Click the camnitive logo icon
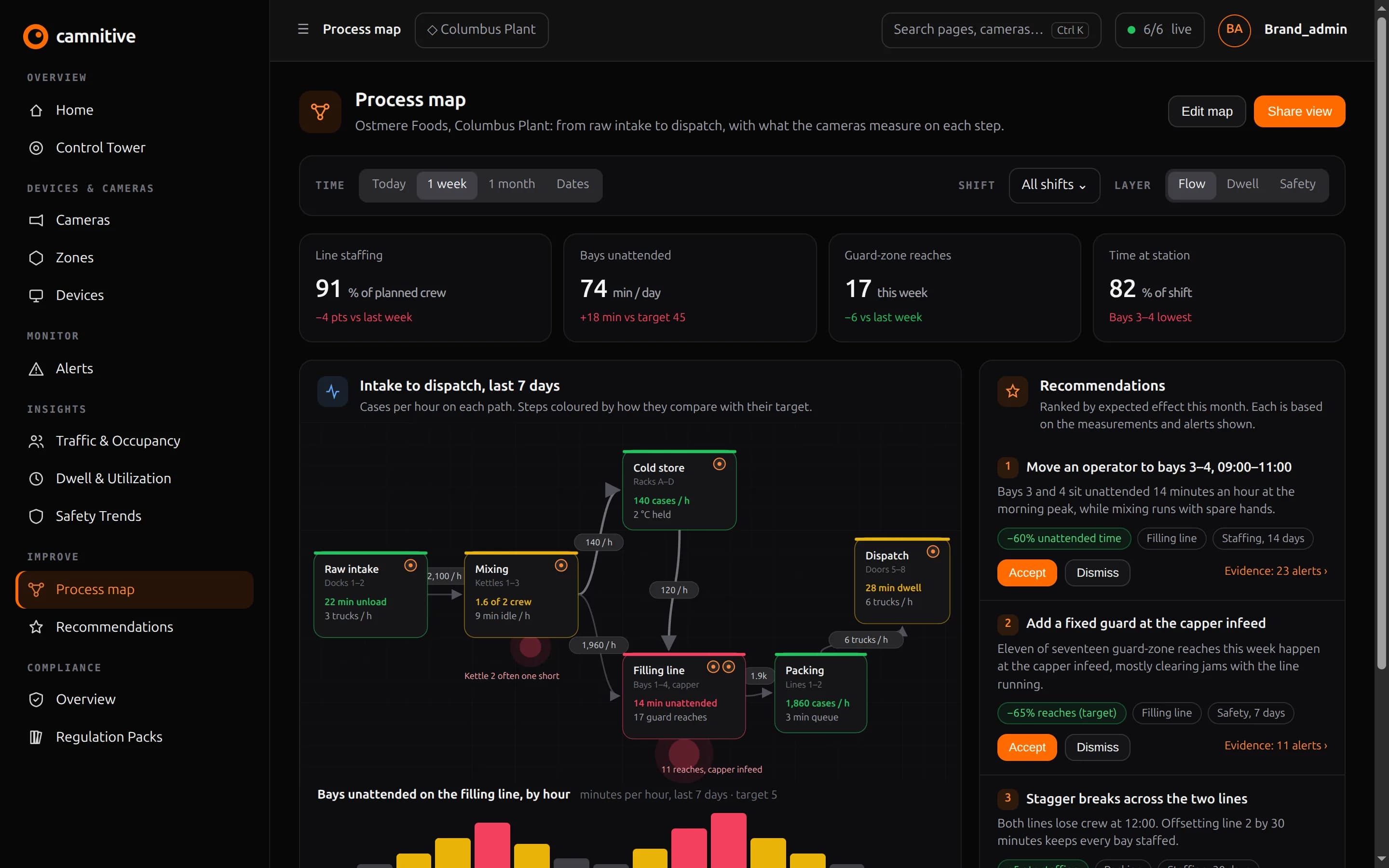The height and width of the screenshot is (868, 1389). pos(36,36)
